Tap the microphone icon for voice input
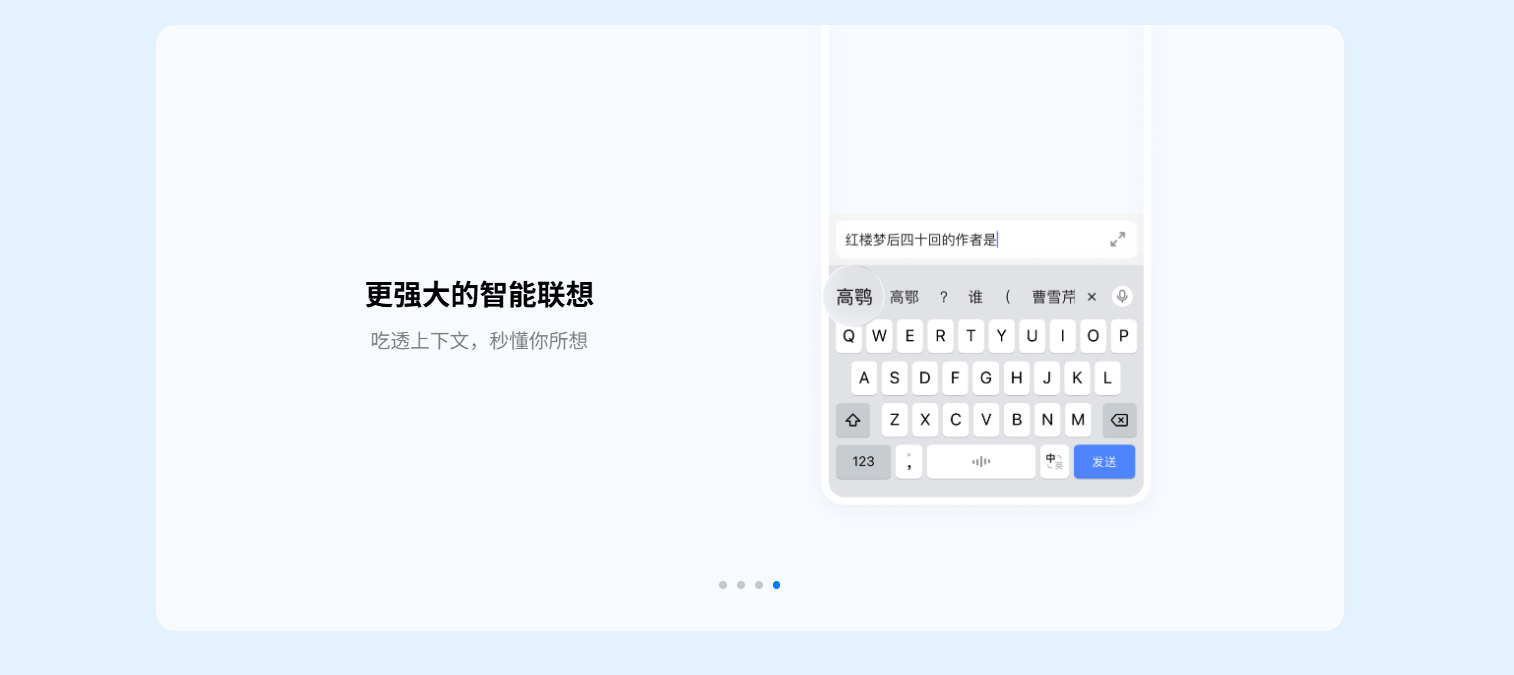The image size is (1514, 675). tap(1122, 296)
